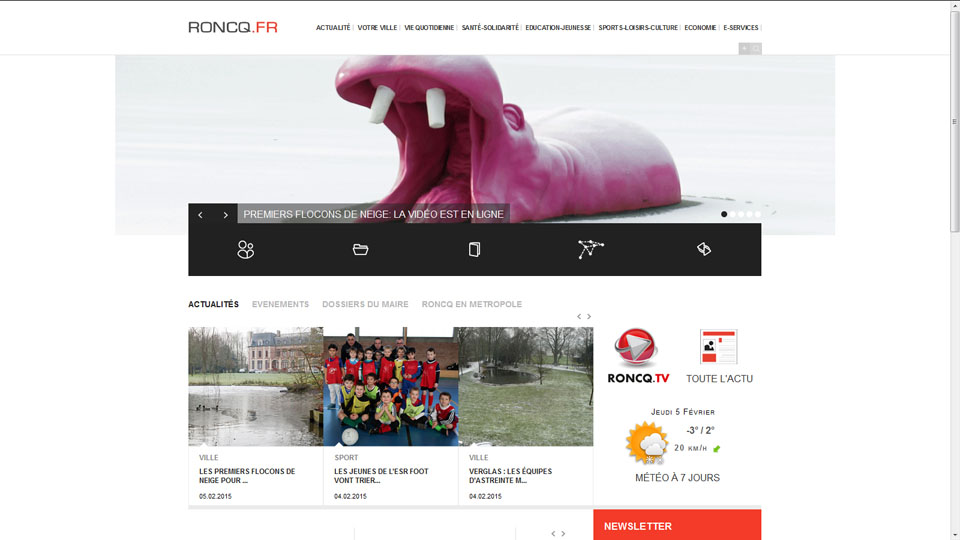This screenshot has width=960, height=540.
Task: Click the 'Jeudi 5 Février' date text
Action: click(683, 412)
